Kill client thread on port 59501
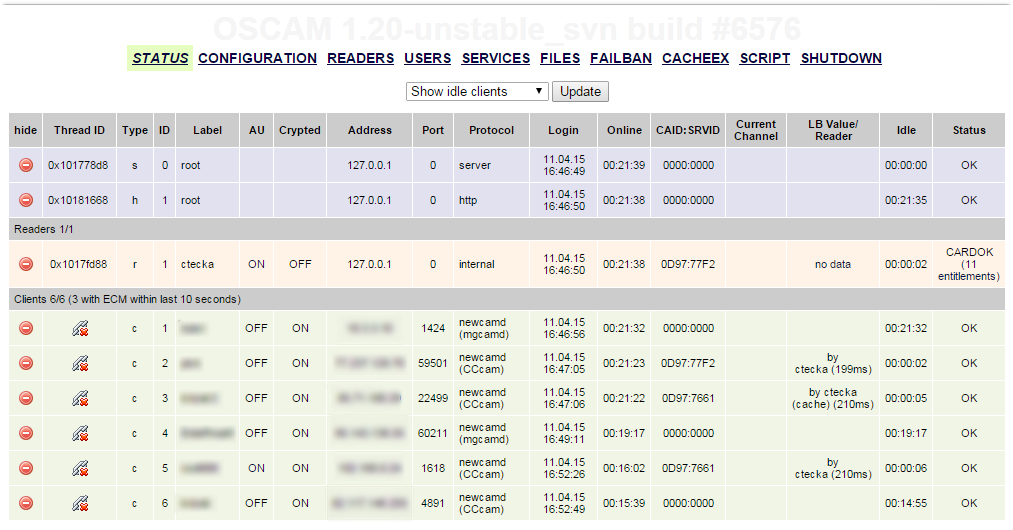1013x530 pixels. pos(80,363)
